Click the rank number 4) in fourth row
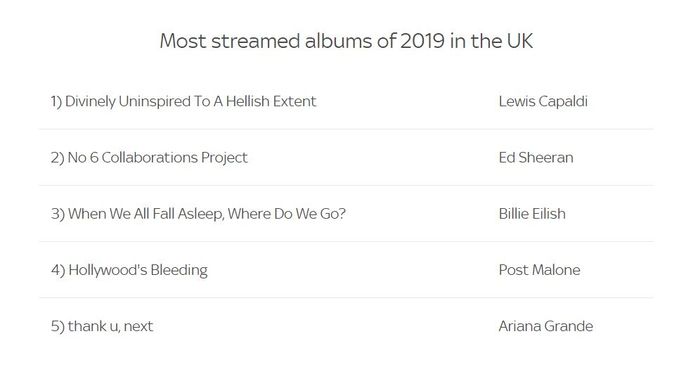 (58, 270)
